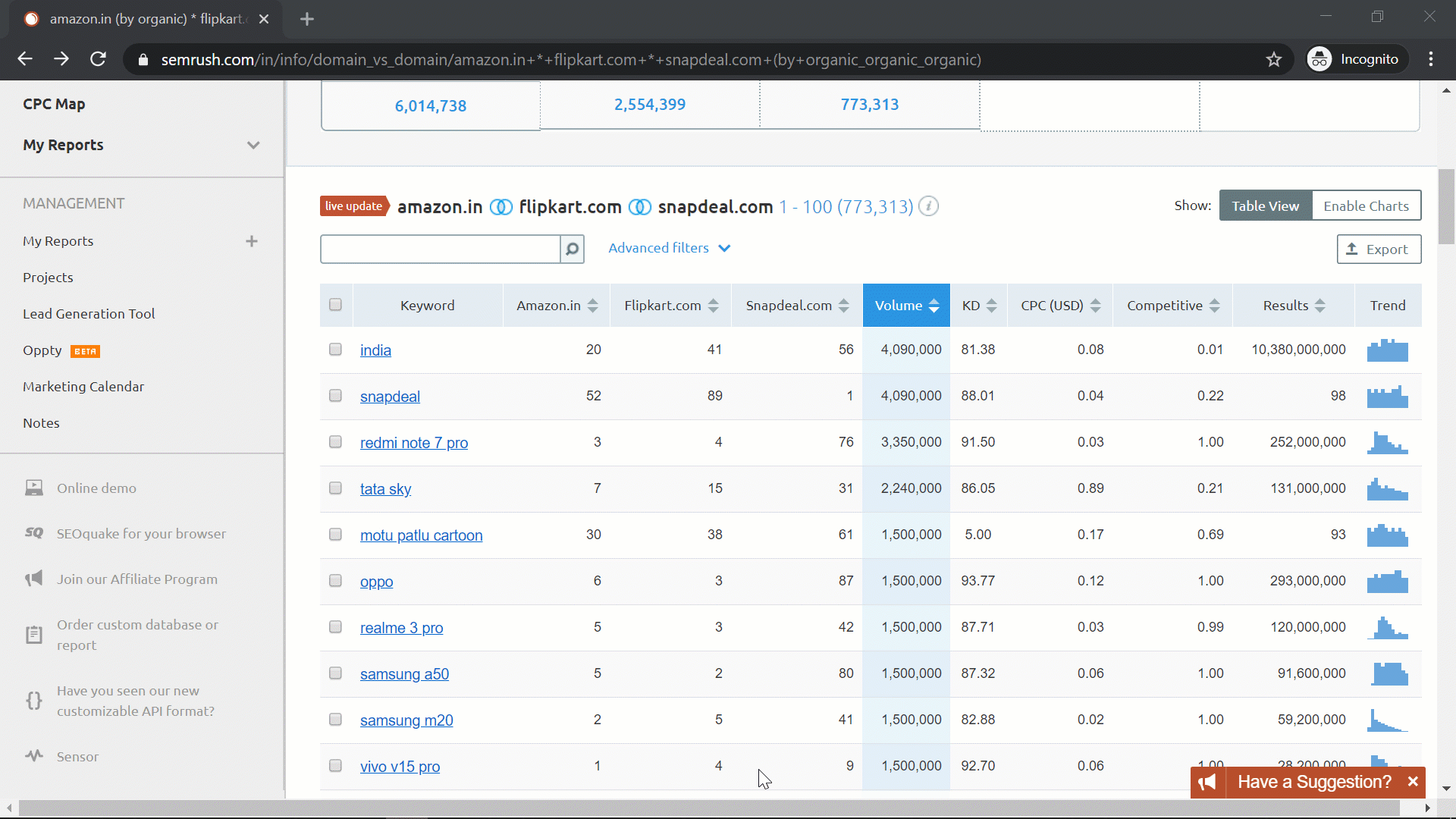
Task: Click the keyword filter search field
Action: click(x=441, y=249)
